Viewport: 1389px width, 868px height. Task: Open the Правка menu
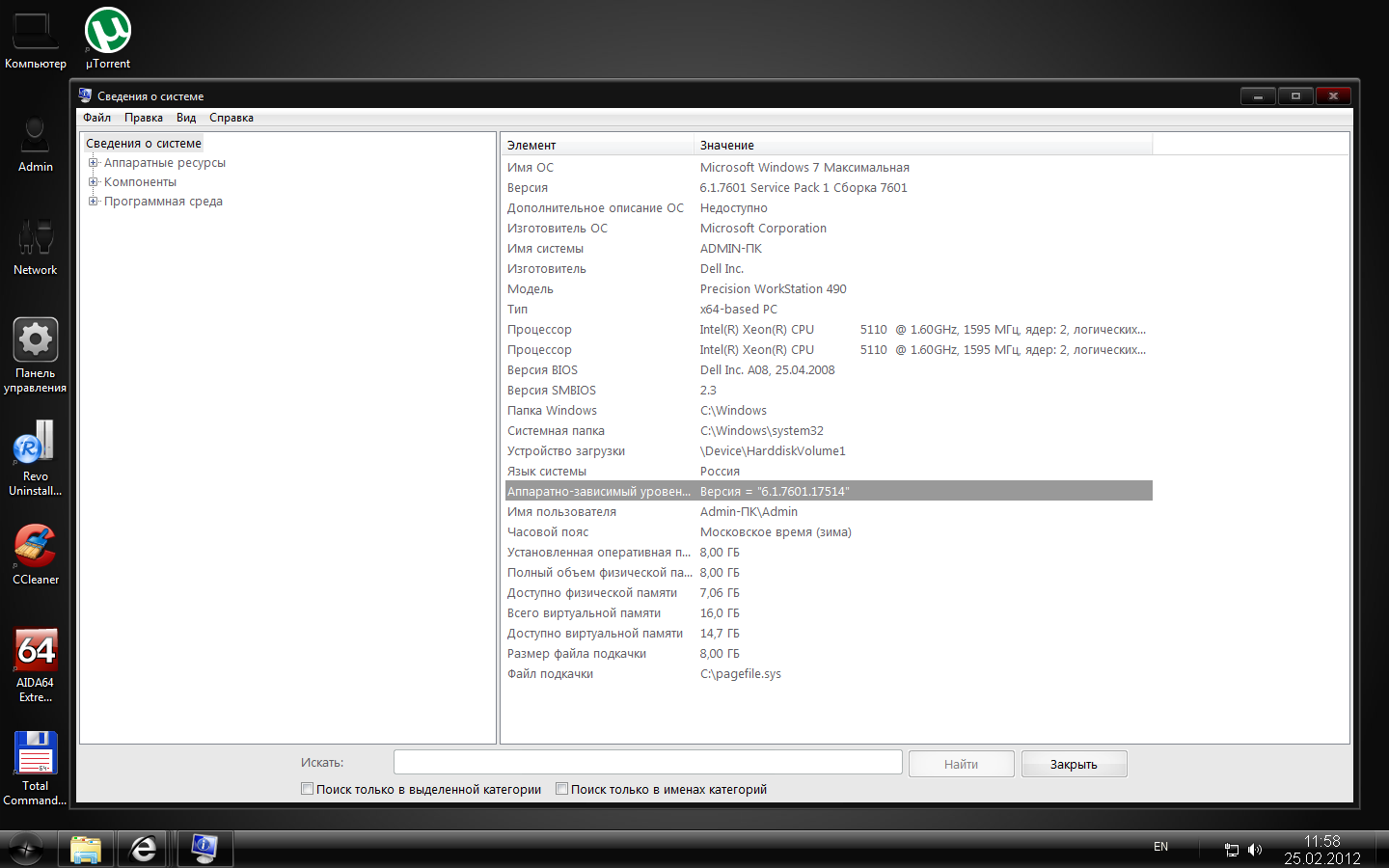(x=143, y=118)
